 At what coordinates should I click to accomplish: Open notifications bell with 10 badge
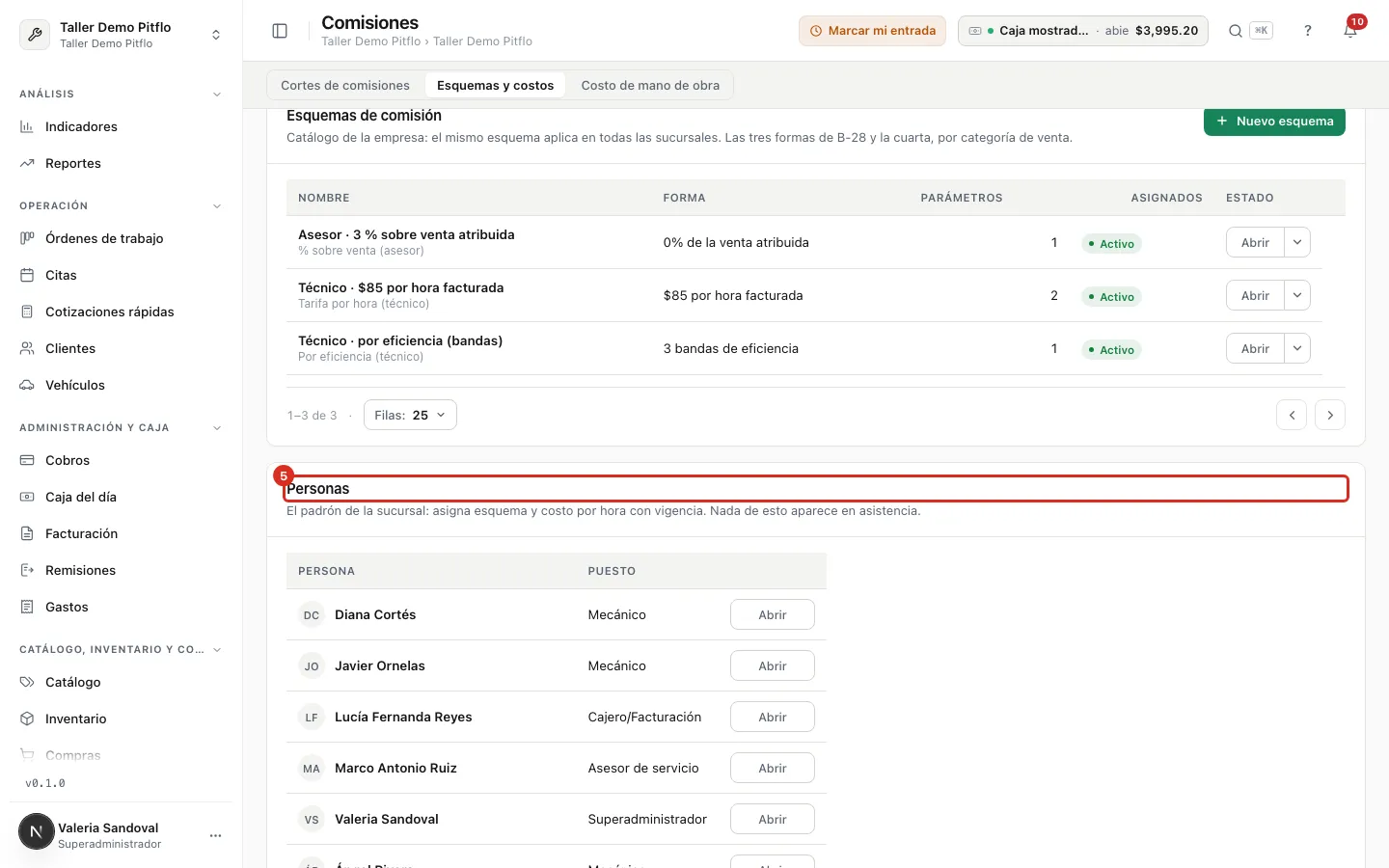1350,31
